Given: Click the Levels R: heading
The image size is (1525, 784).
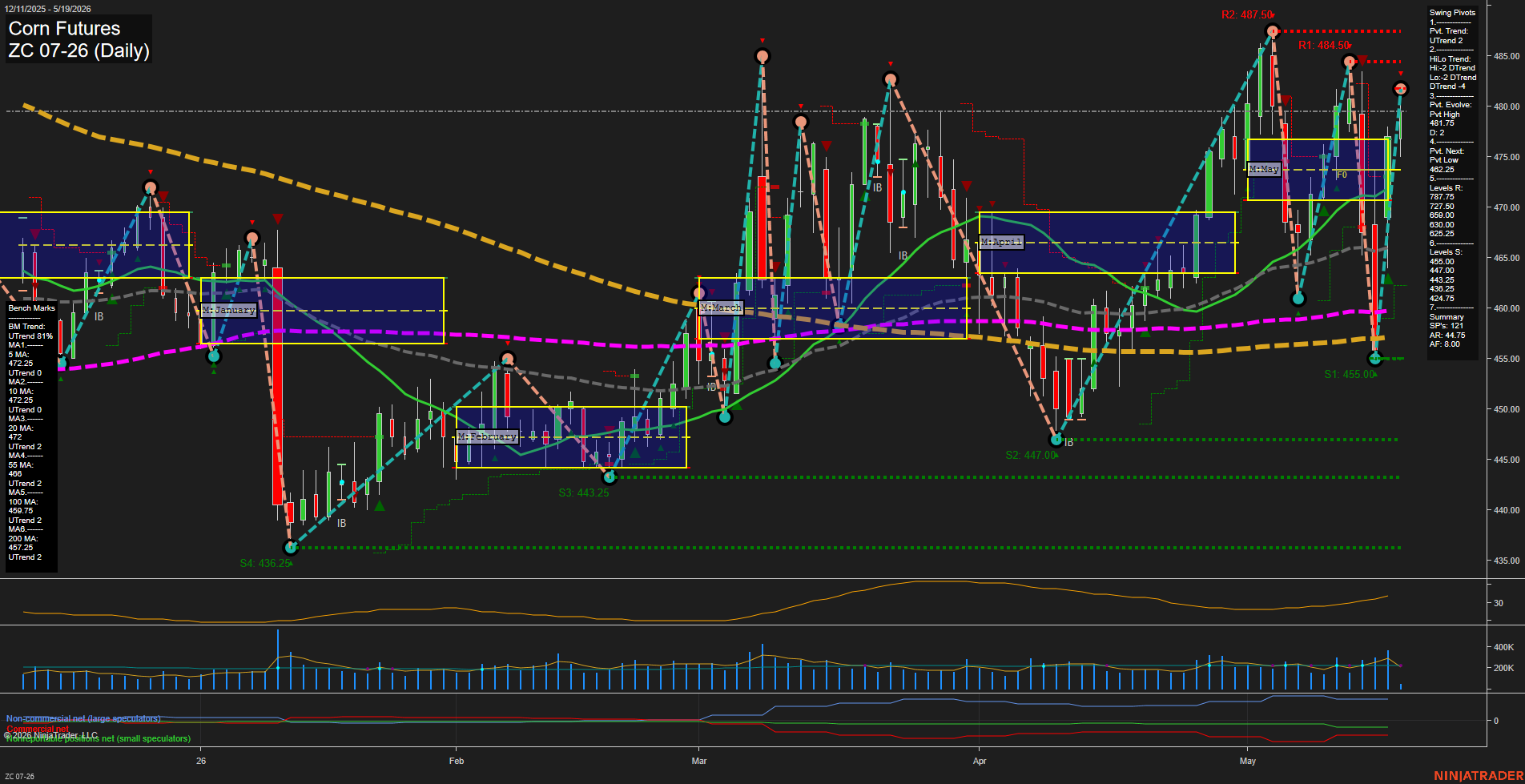Looking at the screenshot, I should (x=1446, y=188).
